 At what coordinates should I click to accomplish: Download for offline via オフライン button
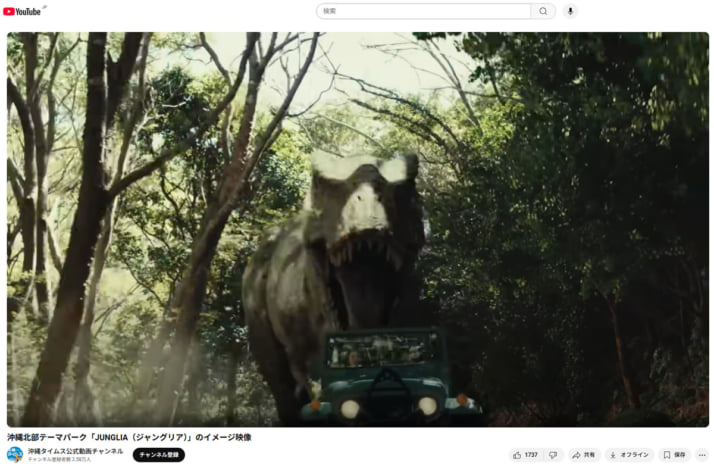629,455
